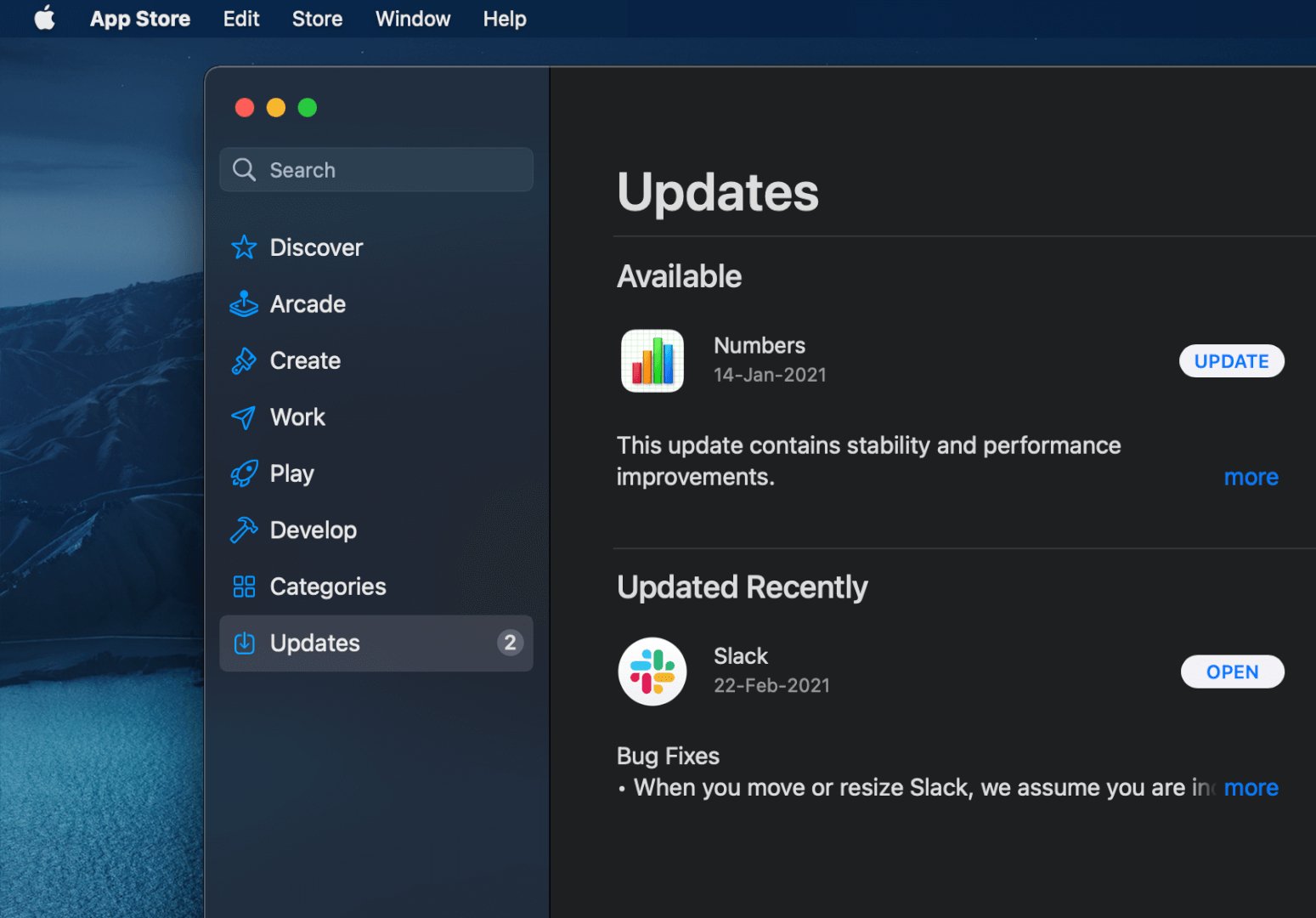
Task: Open the Slack app
Action: pos(1232,671)
